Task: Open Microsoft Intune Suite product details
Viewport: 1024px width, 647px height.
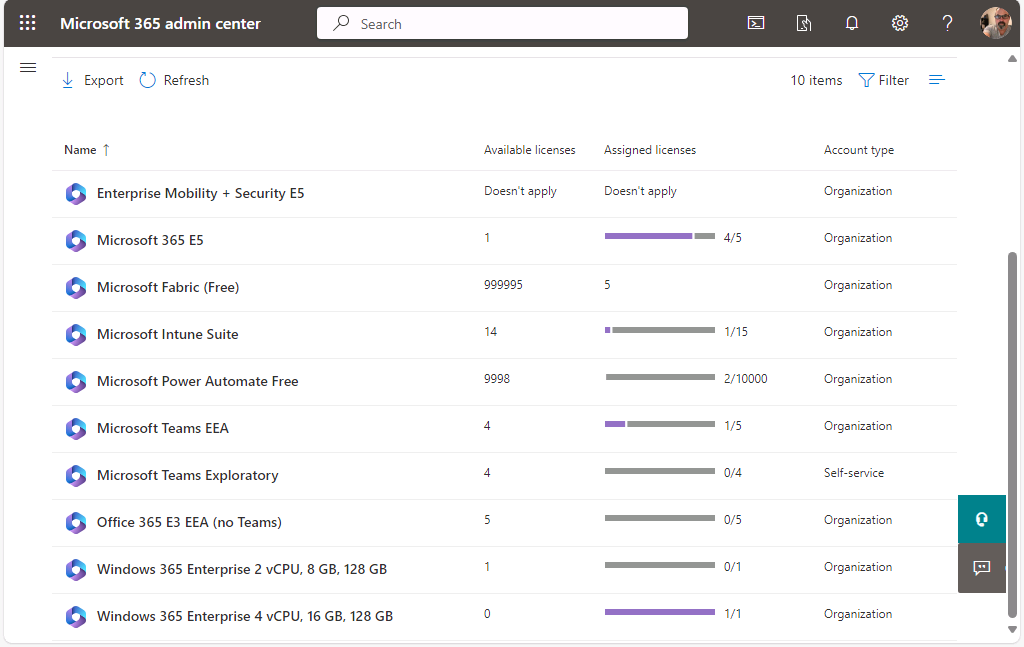Action: point(168,334)
